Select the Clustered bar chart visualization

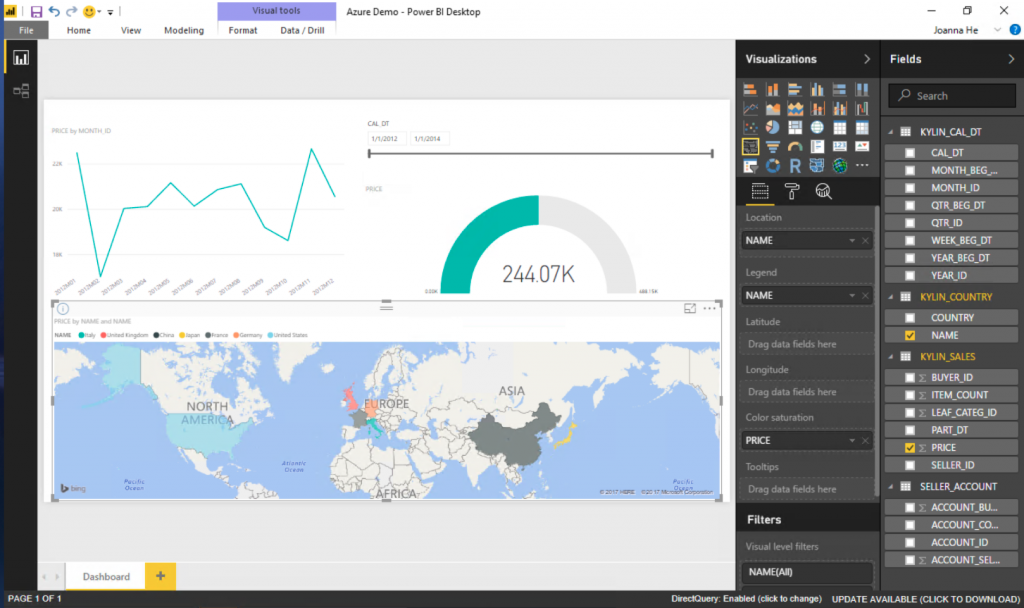point(795,89)
